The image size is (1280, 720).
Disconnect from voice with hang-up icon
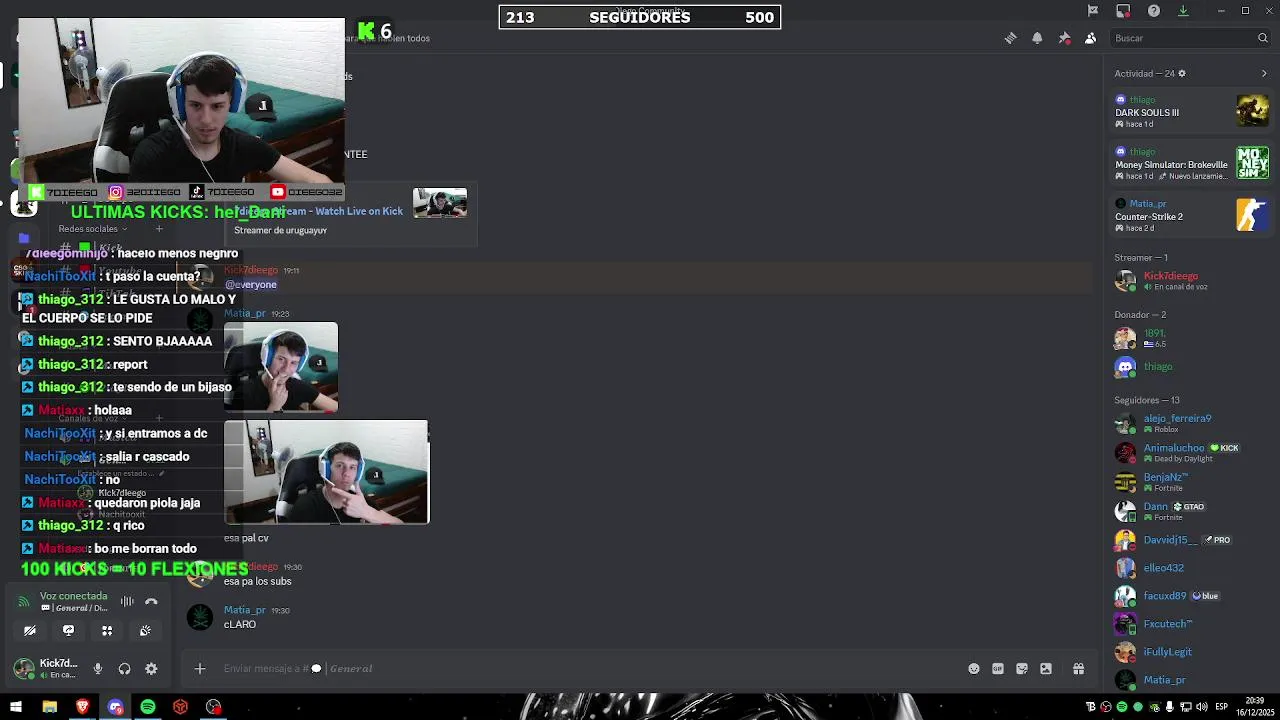click(x=152, y=602)
